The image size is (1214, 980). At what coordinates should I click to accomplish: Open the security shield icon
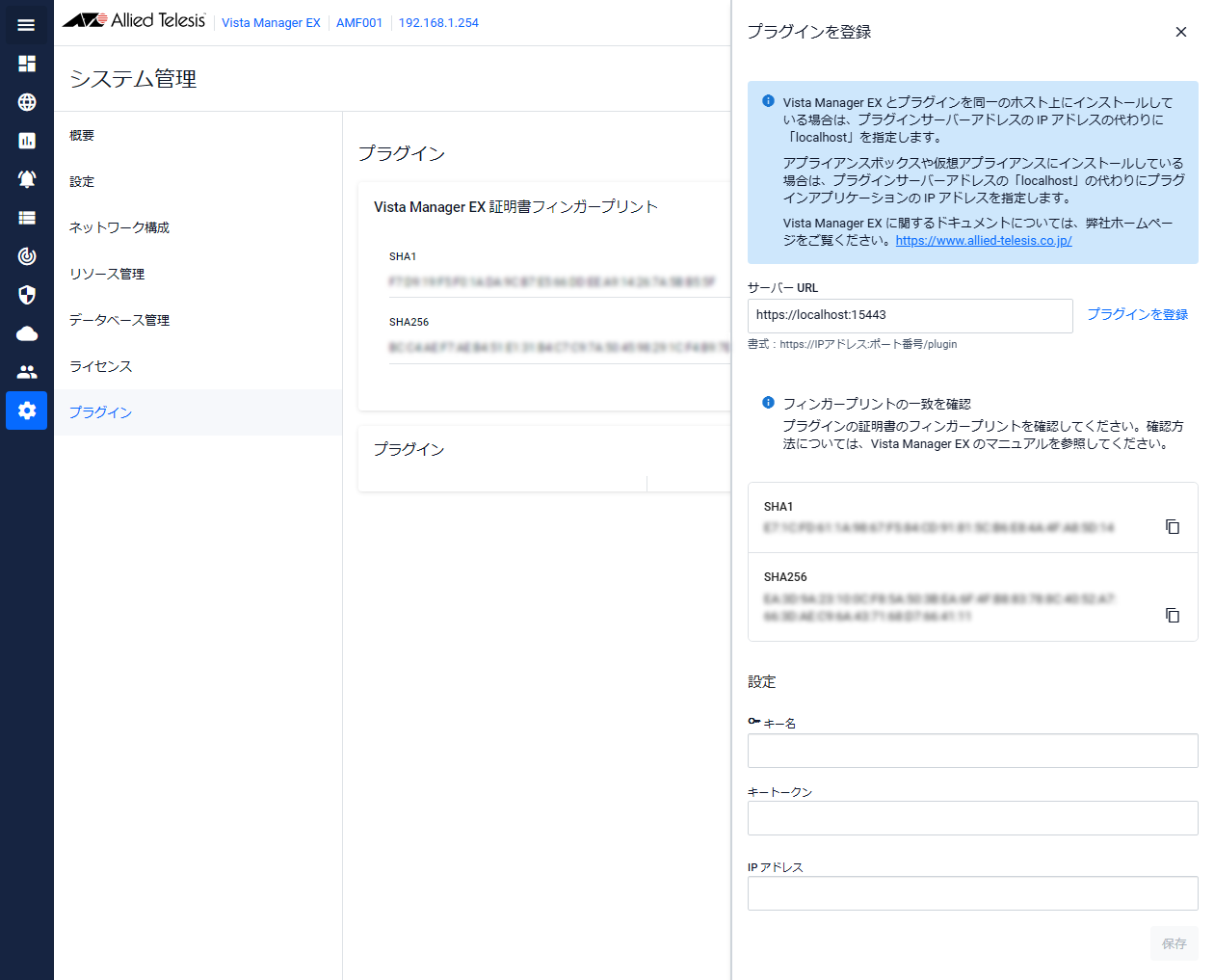[26, 295]
